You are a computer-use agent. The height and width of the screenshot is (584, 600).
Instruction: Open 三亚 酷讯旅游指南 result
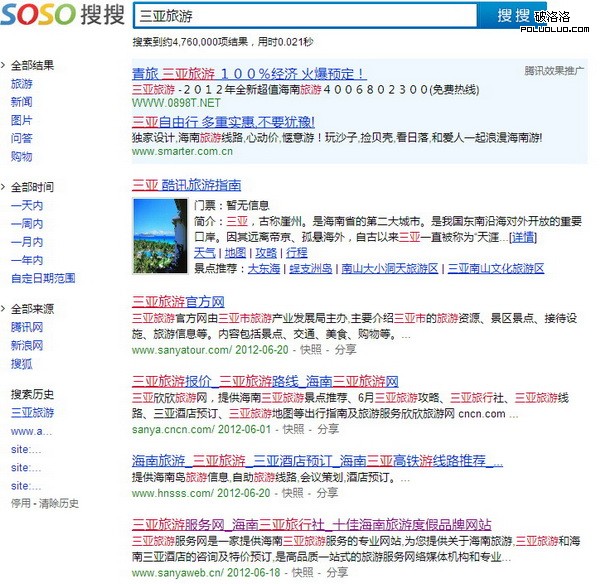pos(186,185)
